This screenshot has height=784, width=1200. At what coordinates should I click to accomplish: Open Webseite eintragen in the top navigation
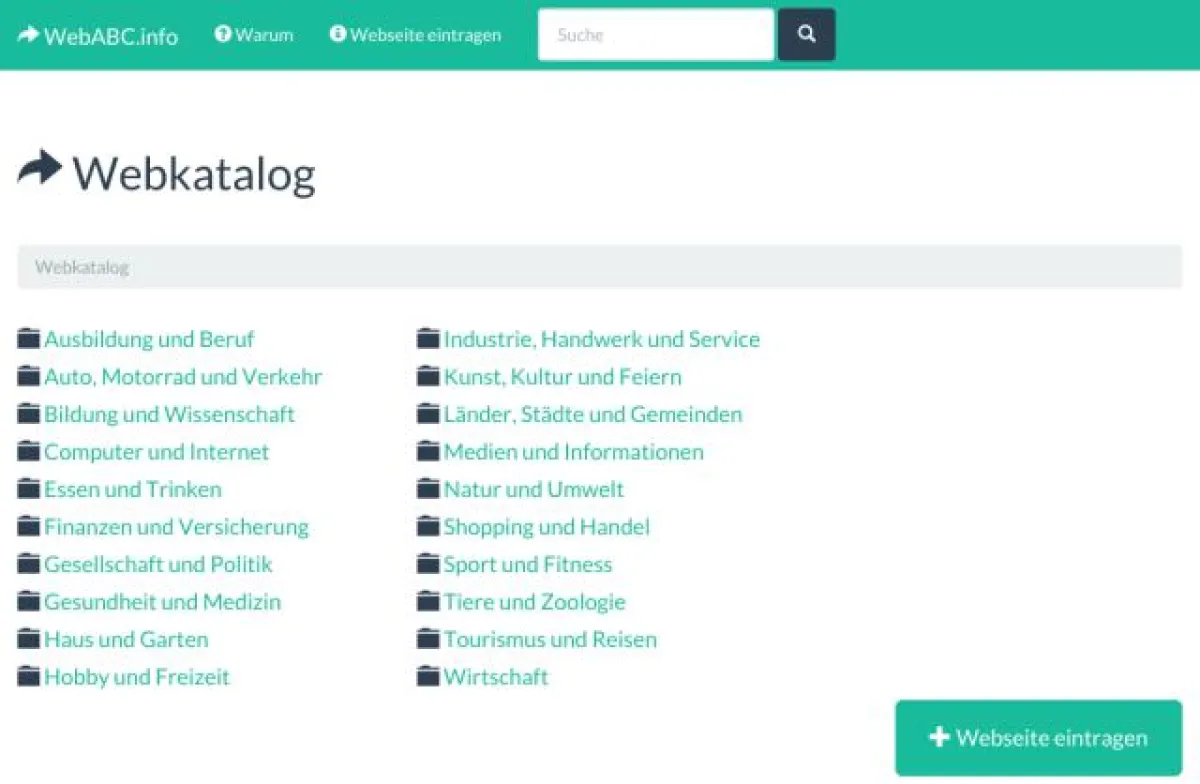tap(425, 35)
